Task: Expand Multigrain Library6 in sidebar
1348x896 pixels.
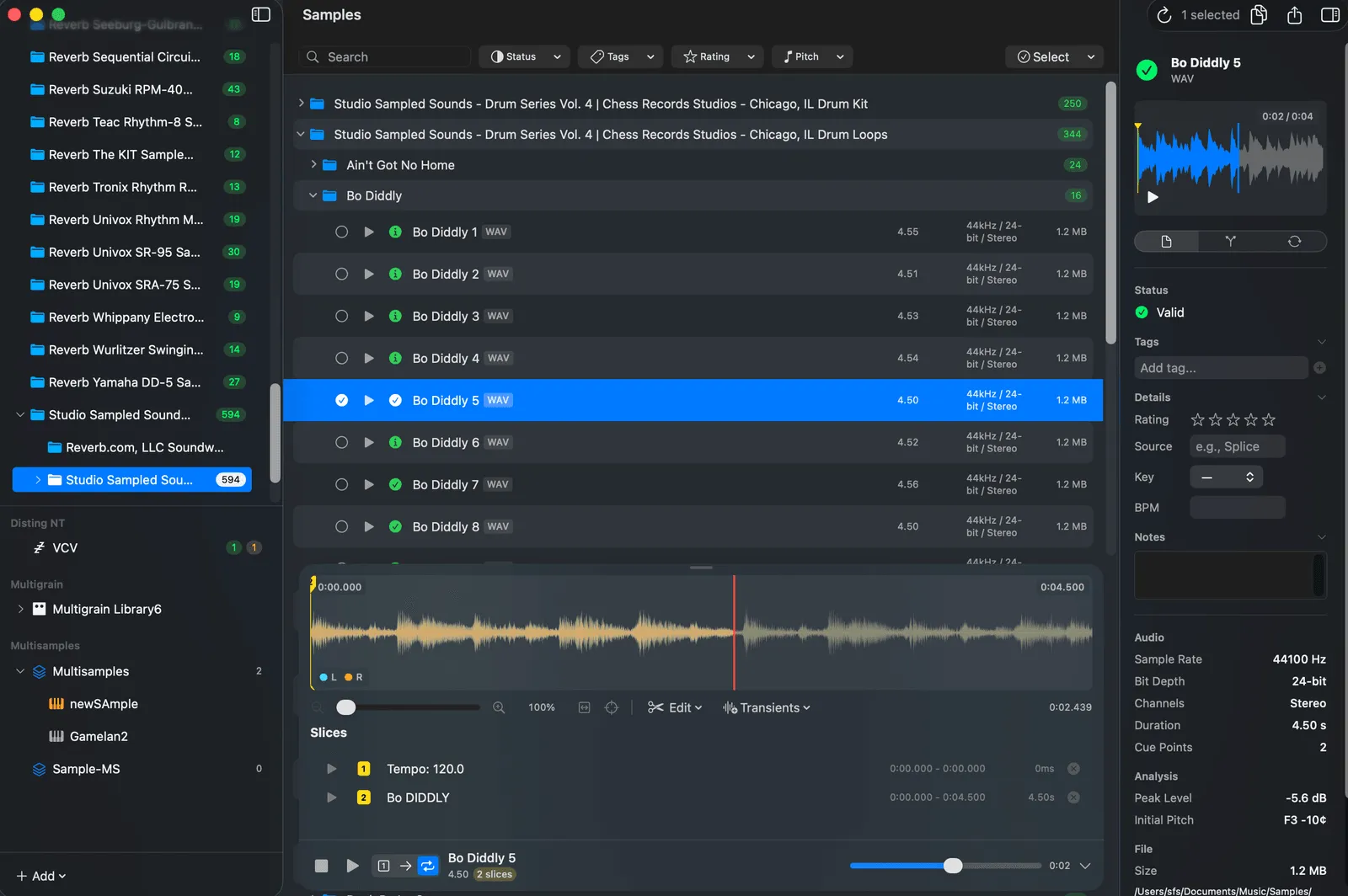Action: 20,609
